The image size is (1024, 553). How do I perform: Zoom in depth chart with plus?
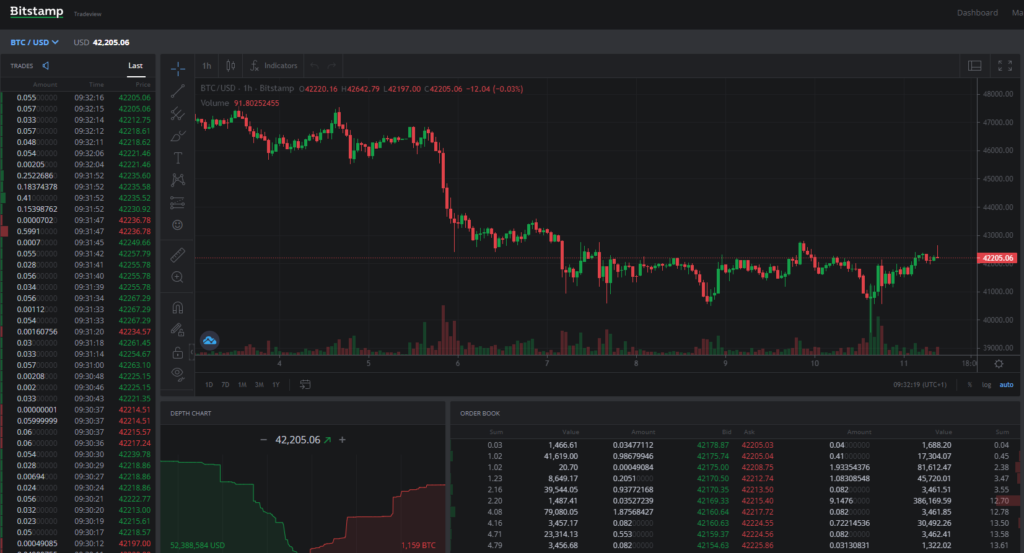point(342,440)
